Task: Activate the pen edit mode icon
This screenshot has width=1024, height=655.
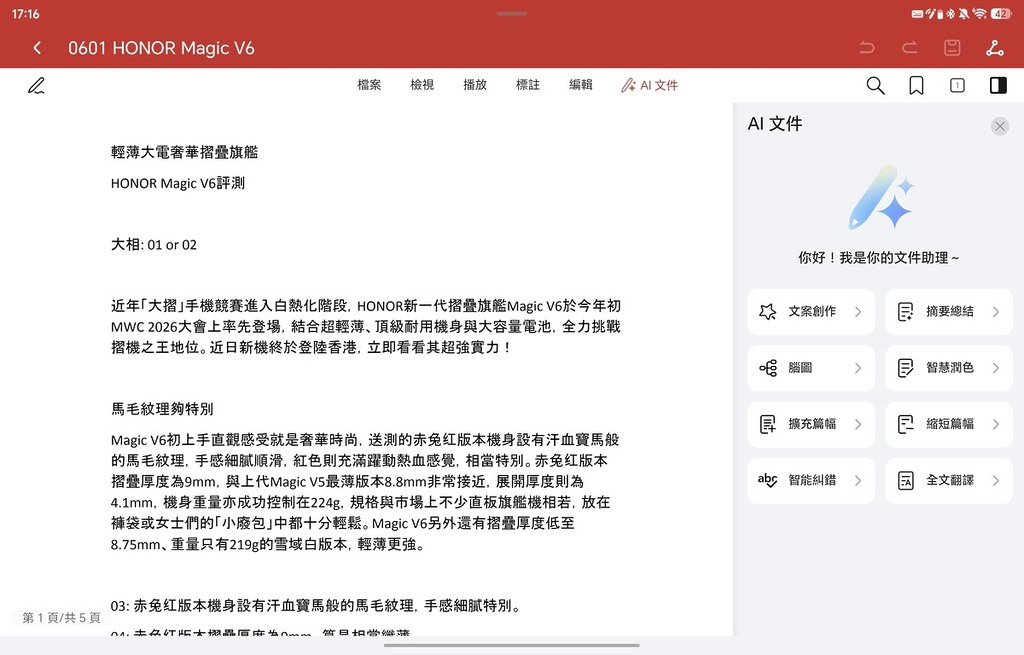Action: click(37, 86)
